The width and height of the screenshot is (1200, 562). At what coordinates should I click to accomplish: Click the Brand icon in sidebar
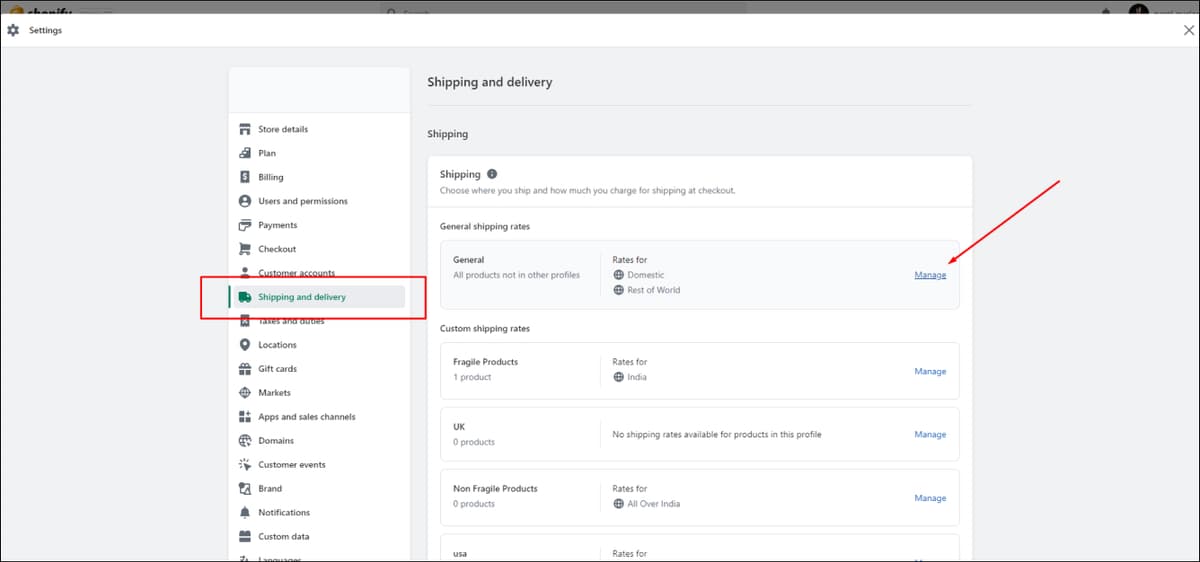point(245,489)
